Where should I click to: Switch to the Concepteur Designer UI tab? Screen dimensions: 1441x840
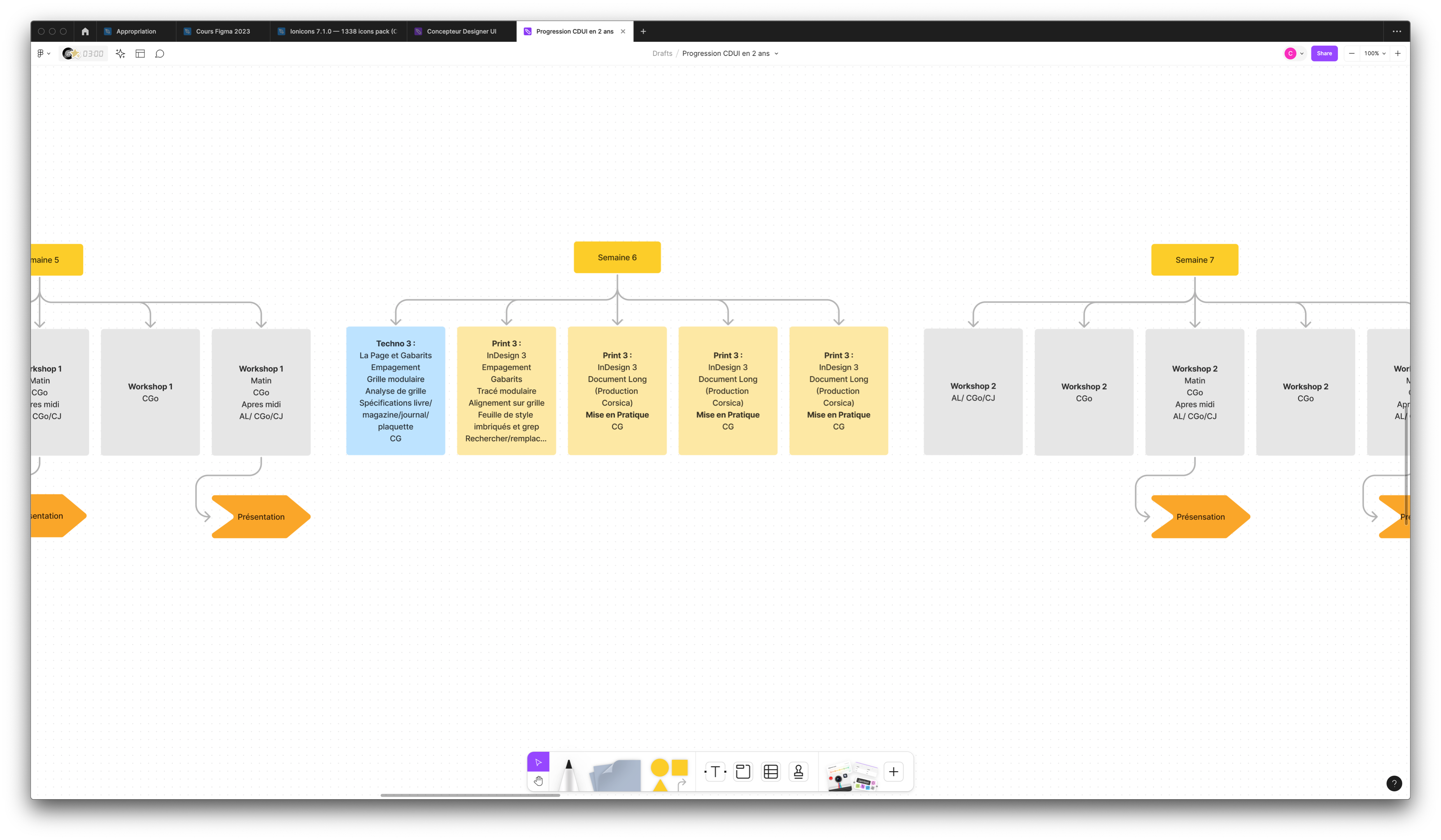[461, 31]
